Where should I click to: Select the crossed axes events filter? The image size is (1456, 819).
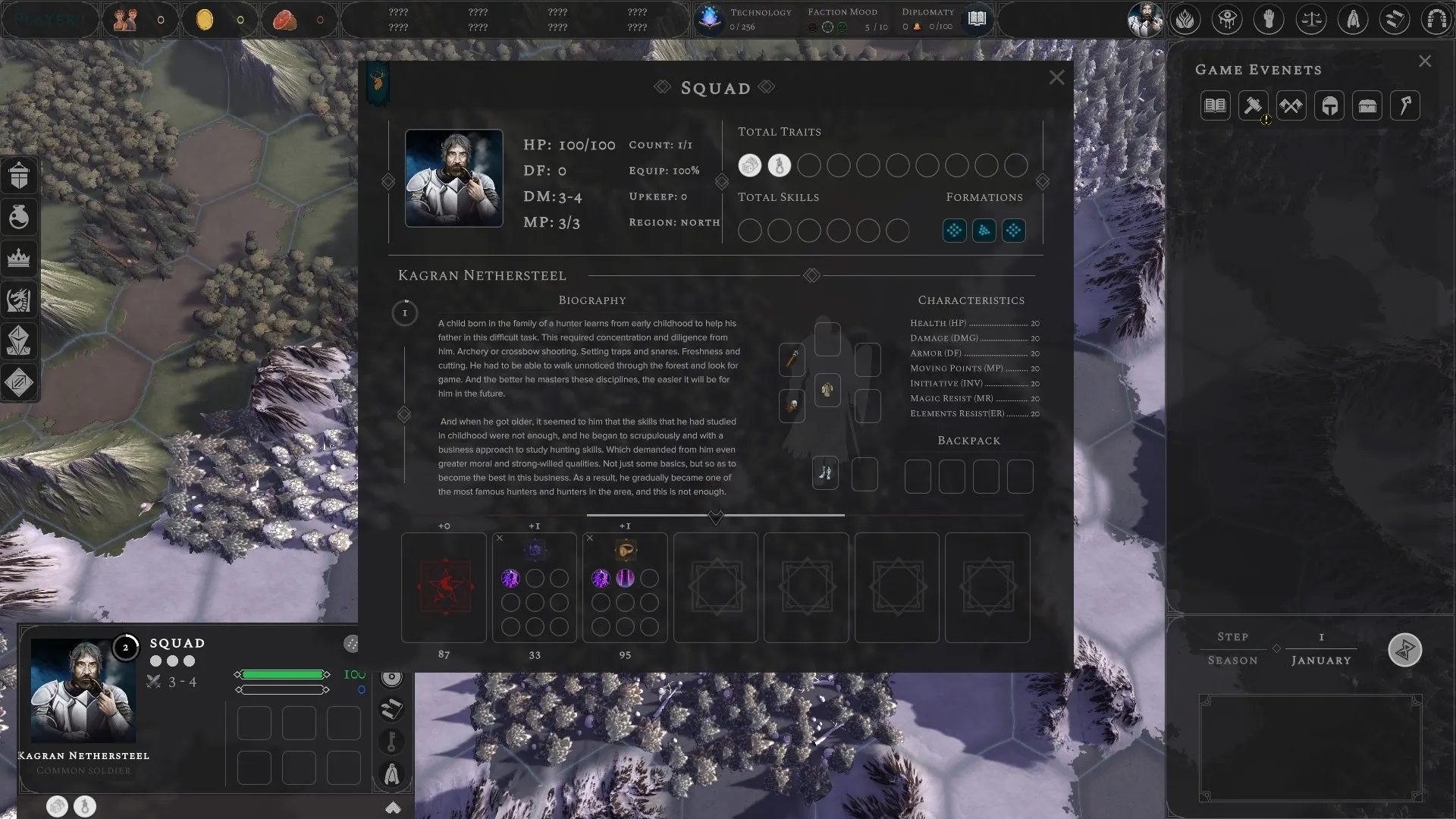pos(1291,105)
